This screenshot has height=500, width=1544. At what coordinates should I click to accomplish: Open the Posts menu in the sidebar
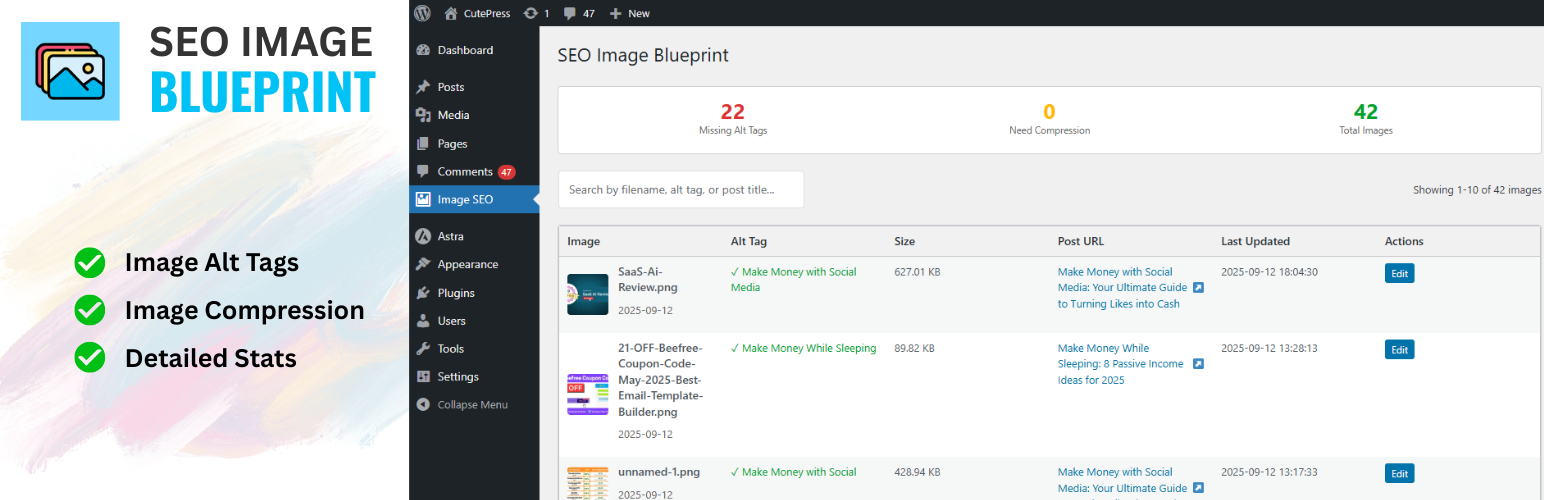[x=450, y=87]
